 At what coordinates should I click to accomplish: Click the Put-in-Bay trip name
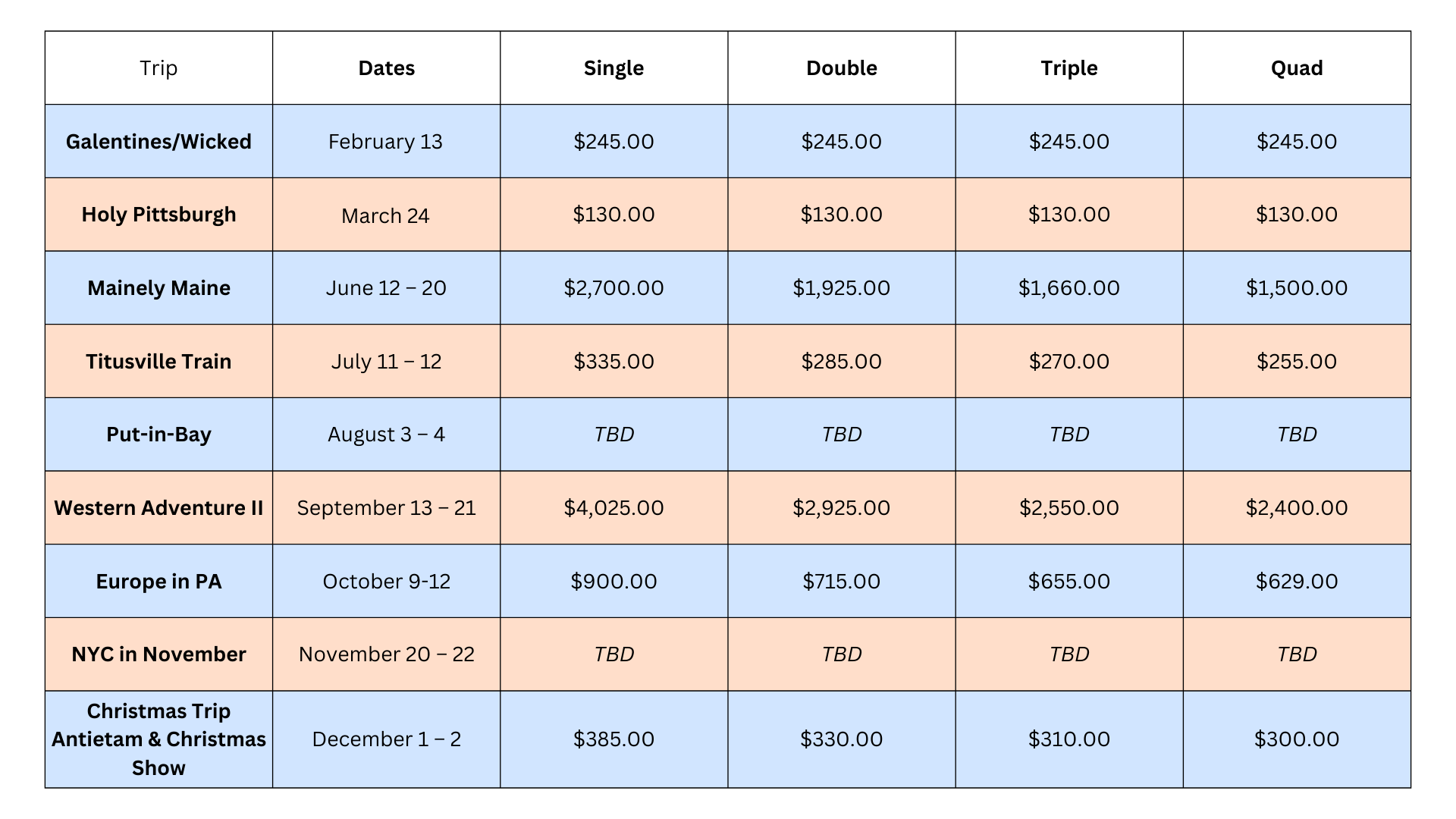[x=158, y=435]
